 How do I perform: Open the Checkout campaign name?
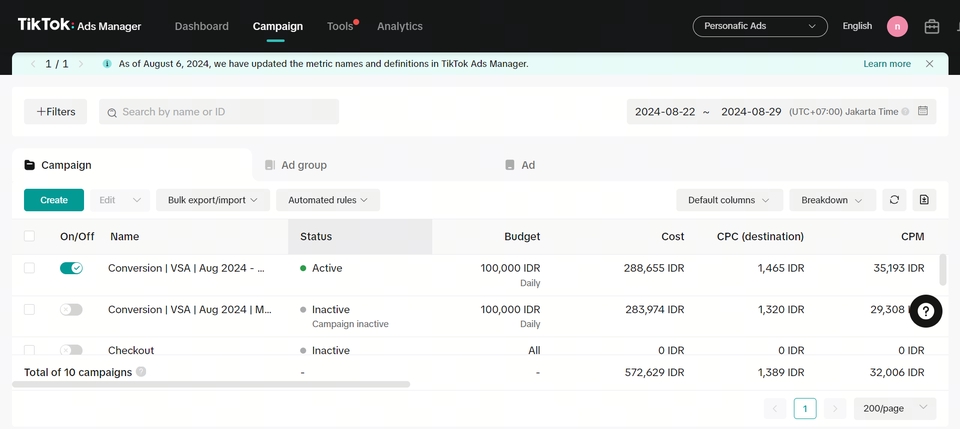[x=131, y=350]
